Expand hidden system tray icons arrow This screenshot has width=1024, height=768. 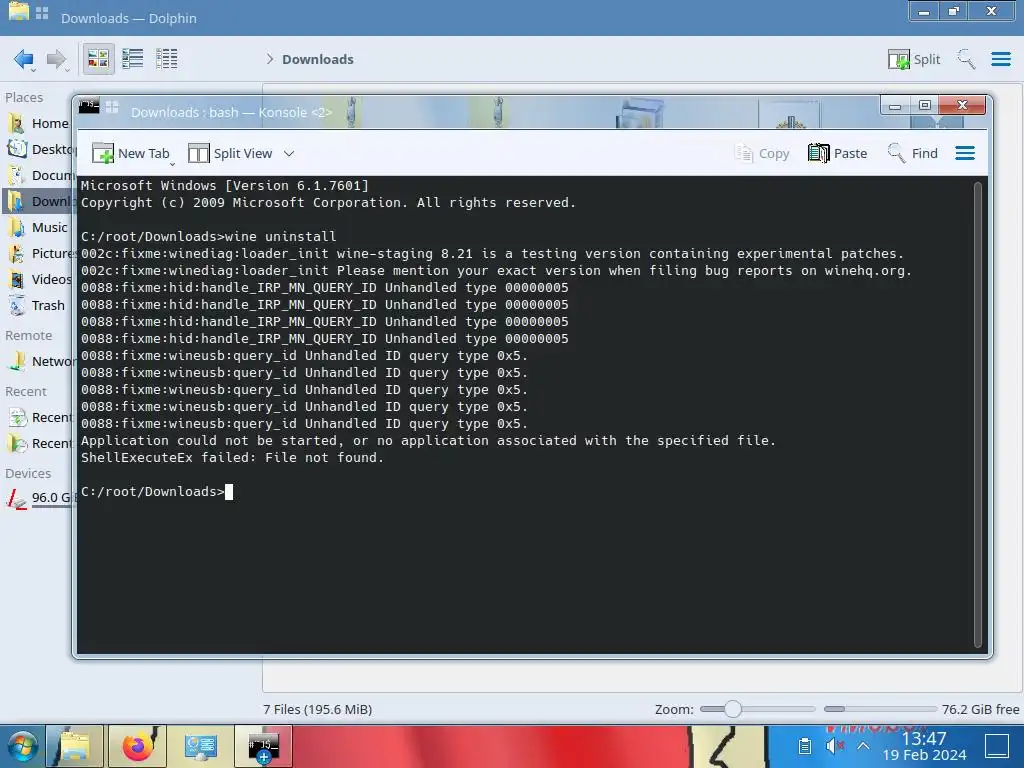pos(863,746)
